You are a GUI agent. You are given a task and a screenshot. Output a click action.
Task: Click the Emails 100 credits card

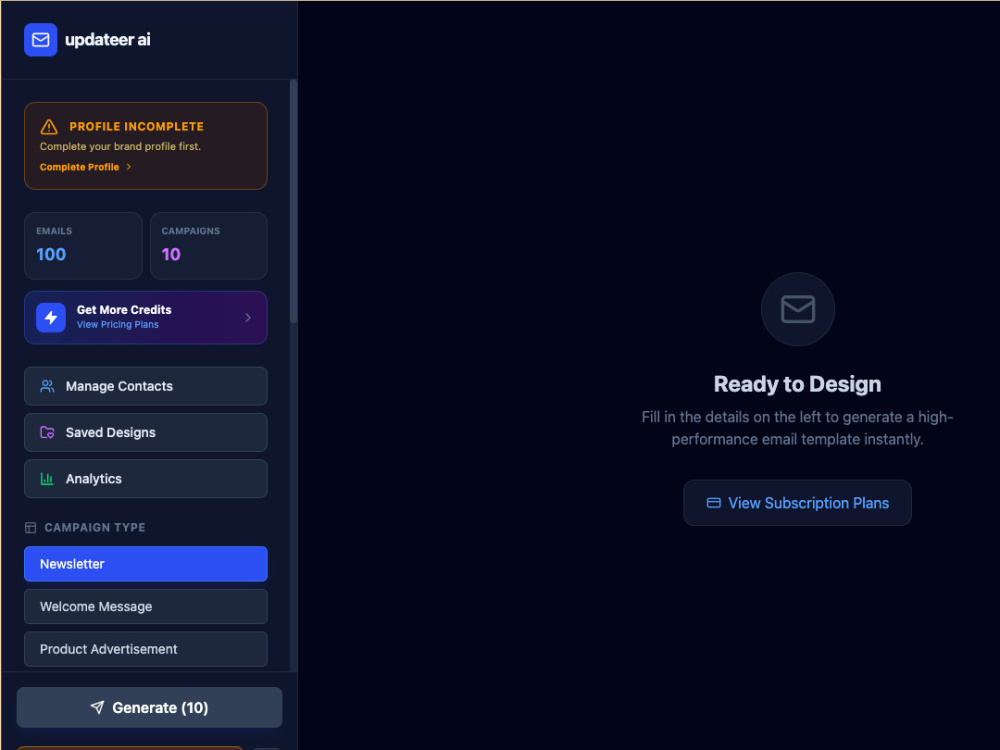pos(84,246)
